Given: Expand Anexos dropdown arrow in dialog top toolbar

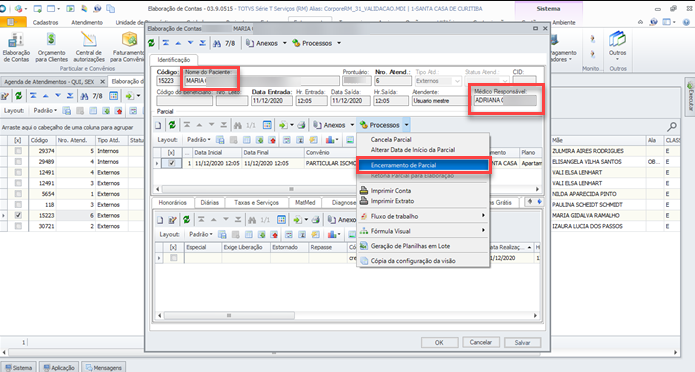Looking at the screenshot, I should 285,43.
